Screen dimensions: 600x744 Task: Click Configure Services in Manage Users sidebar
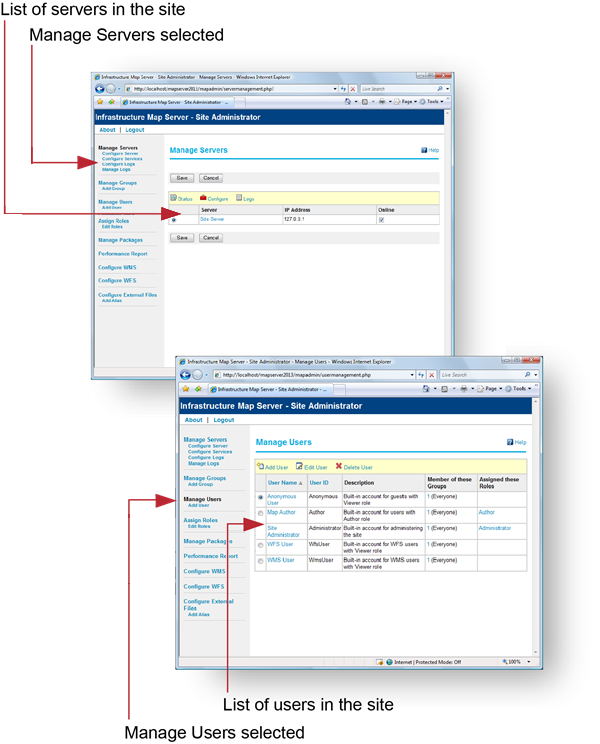(x=210, y=452)
